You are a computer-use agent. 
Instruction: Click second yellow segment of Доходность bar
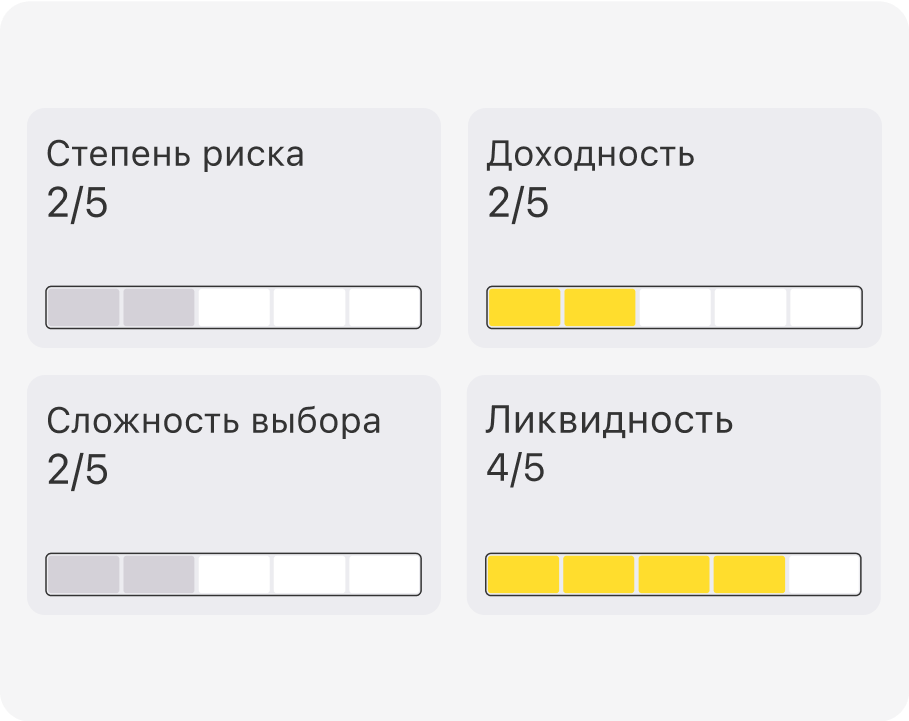tap(600, 307)
